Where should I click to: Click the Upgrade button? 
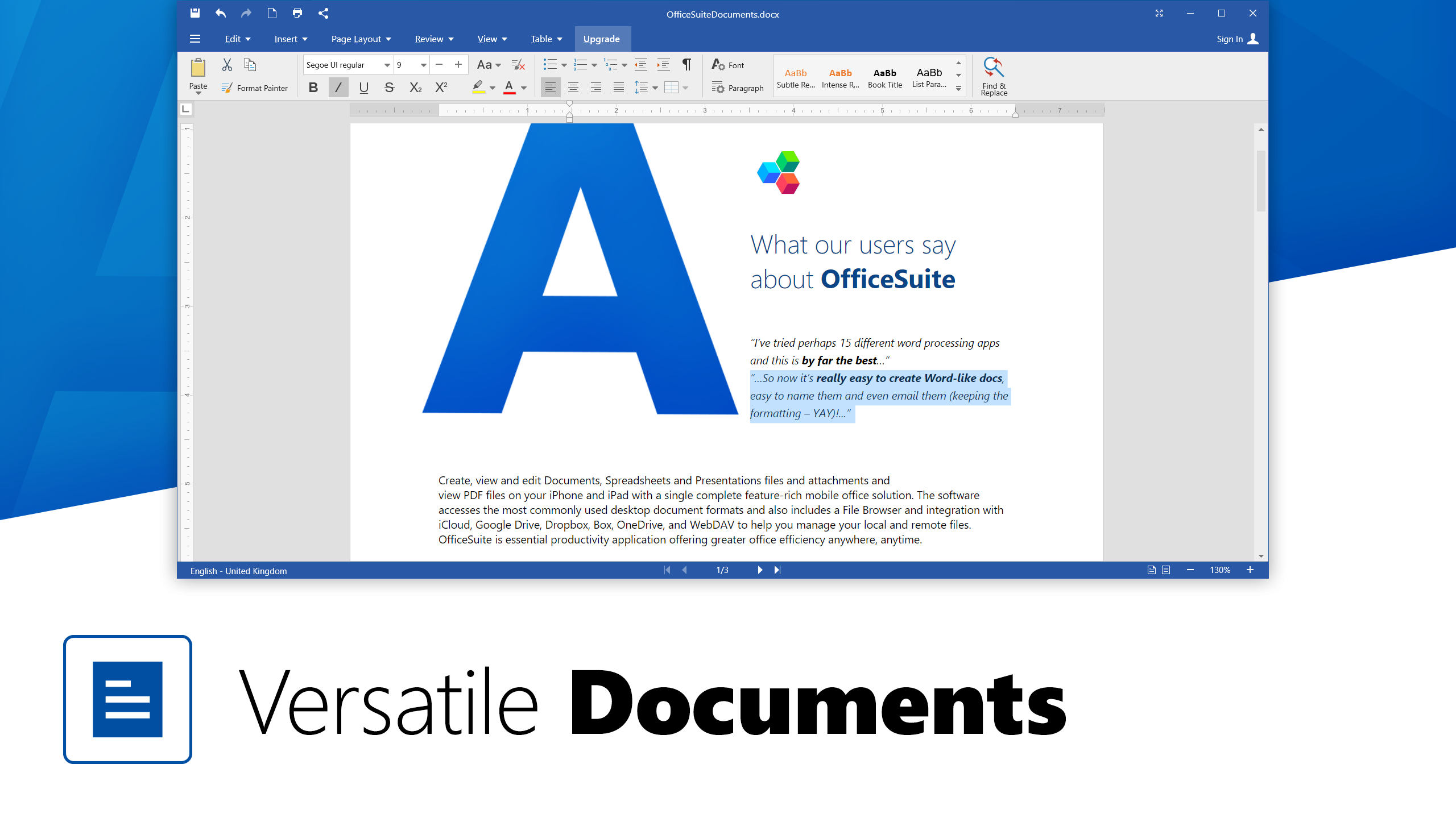click(x=600, y=39)
